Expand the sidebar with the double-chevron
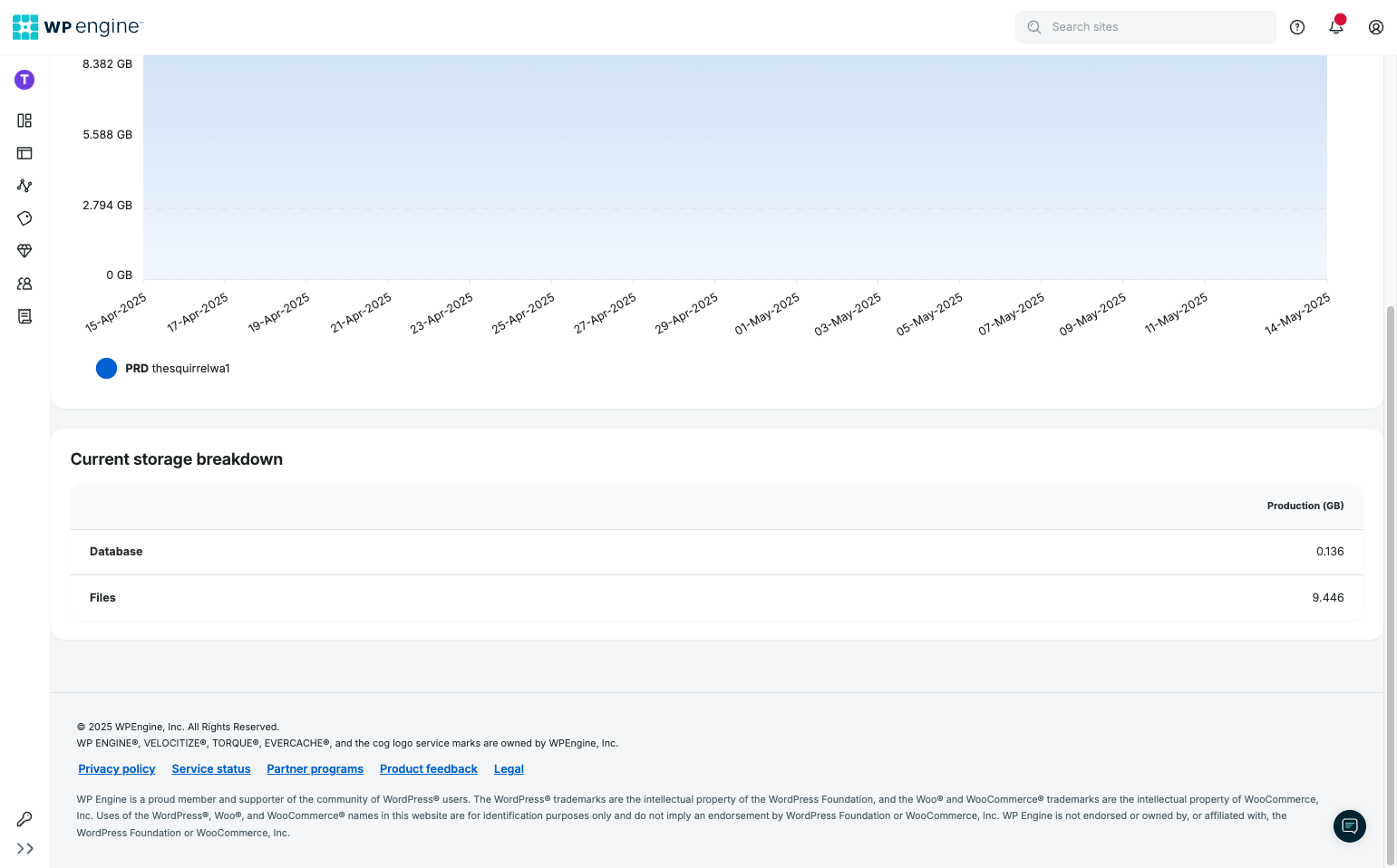 click(x=25, y=849)
